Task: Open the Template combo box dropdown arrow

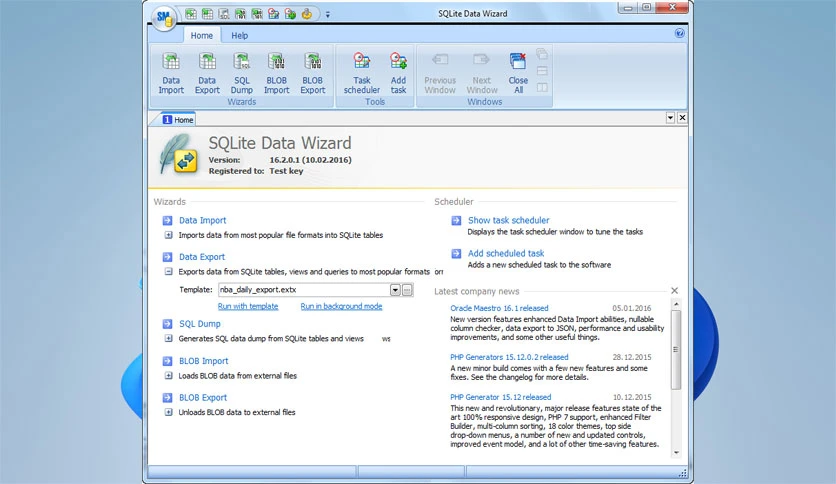Action: pos(395,290)
